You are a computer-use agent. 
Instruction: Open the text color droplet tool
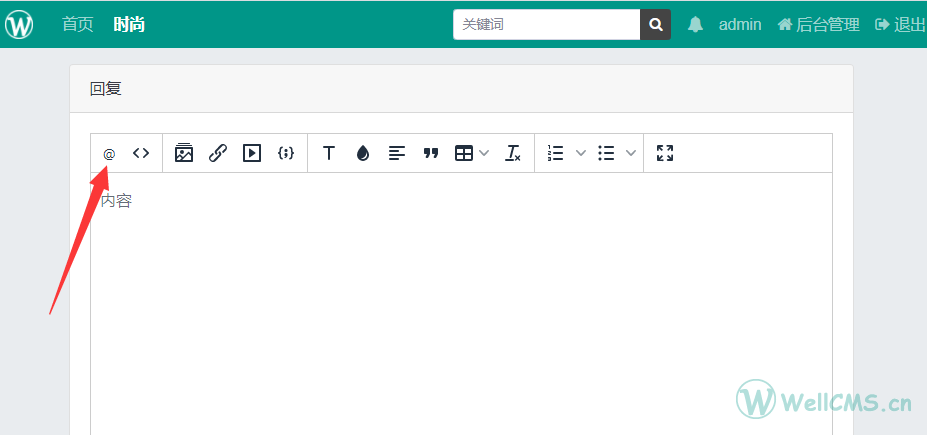(x=362, y=154)
